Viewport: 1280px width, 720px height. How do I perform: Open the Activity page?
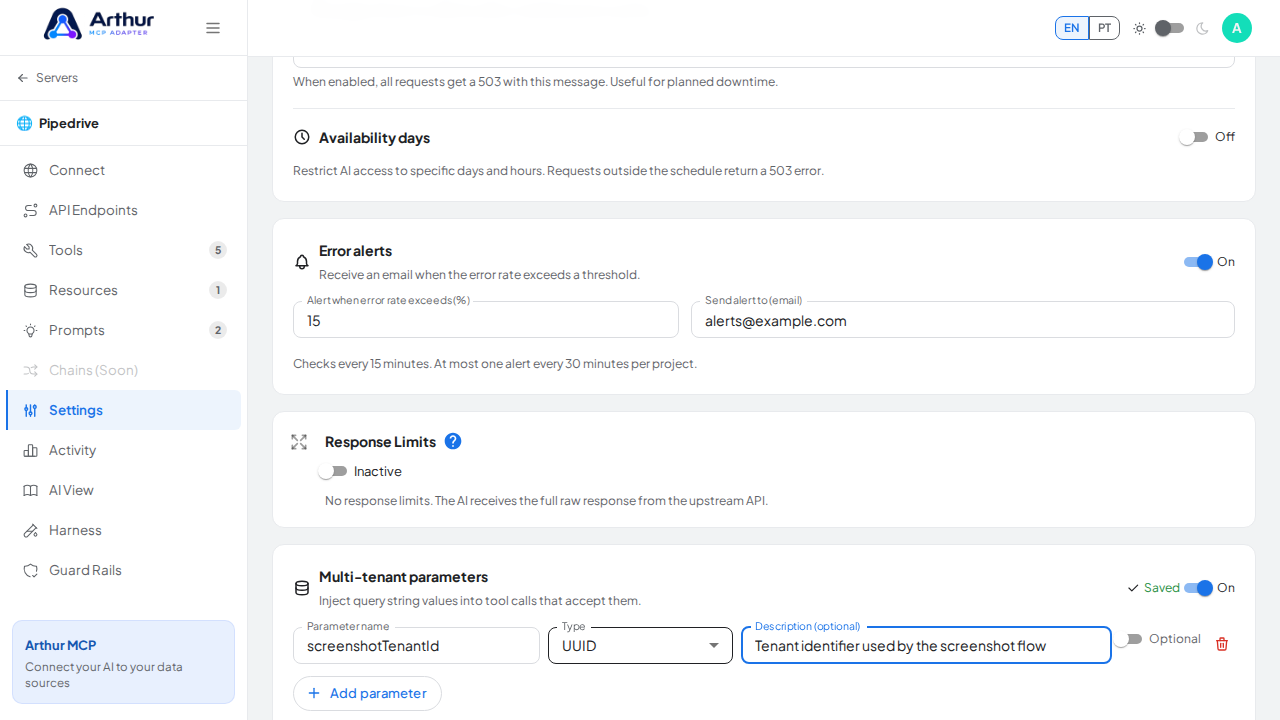pos(124,450)
